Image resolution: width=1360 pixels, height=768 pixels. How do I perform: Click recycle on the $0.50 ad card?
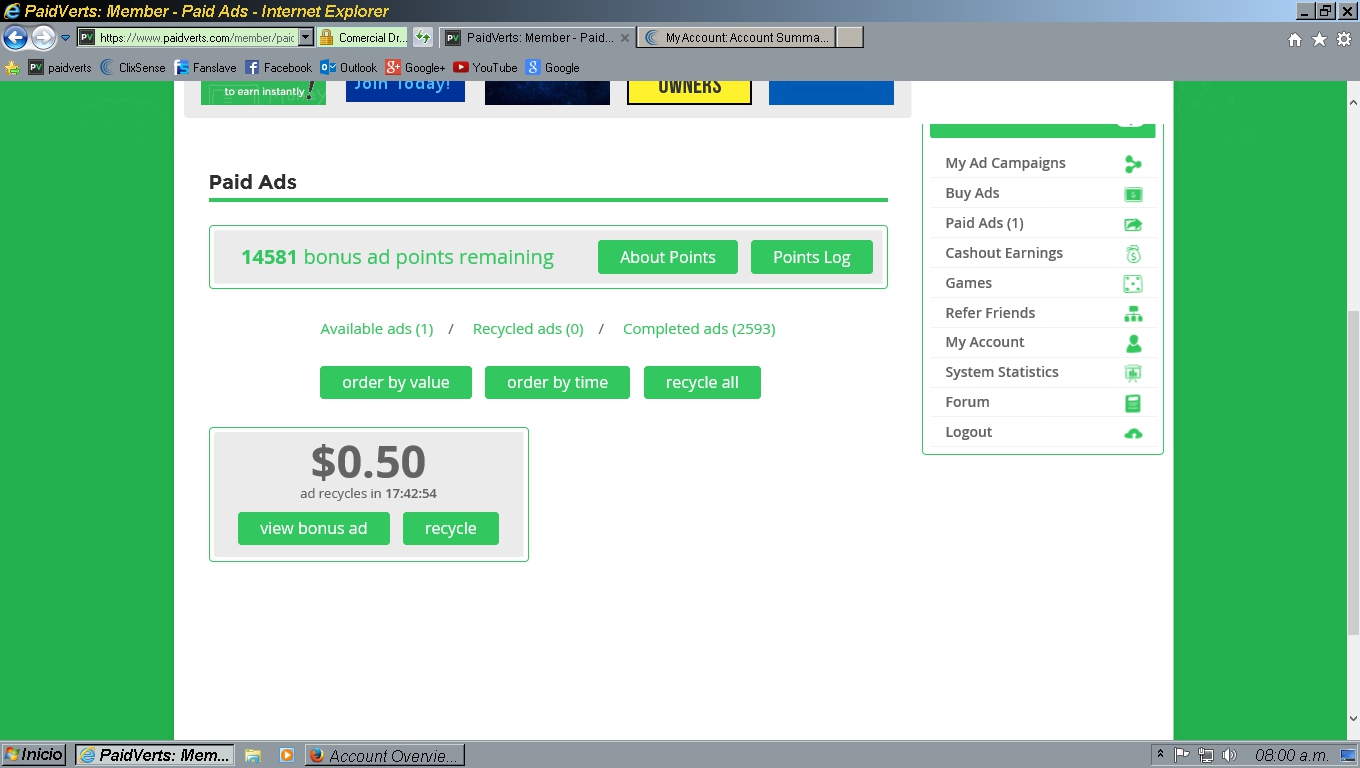pos(451,529)
